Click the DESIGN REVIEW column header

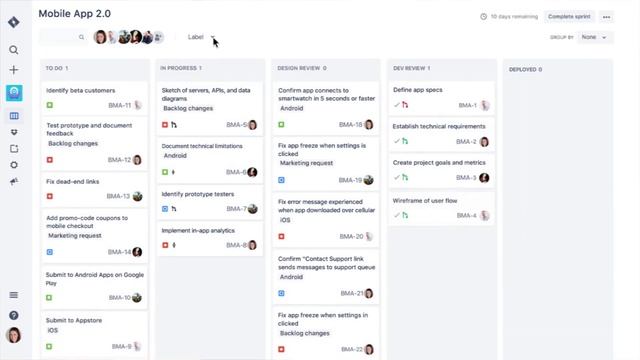[302, 68]
